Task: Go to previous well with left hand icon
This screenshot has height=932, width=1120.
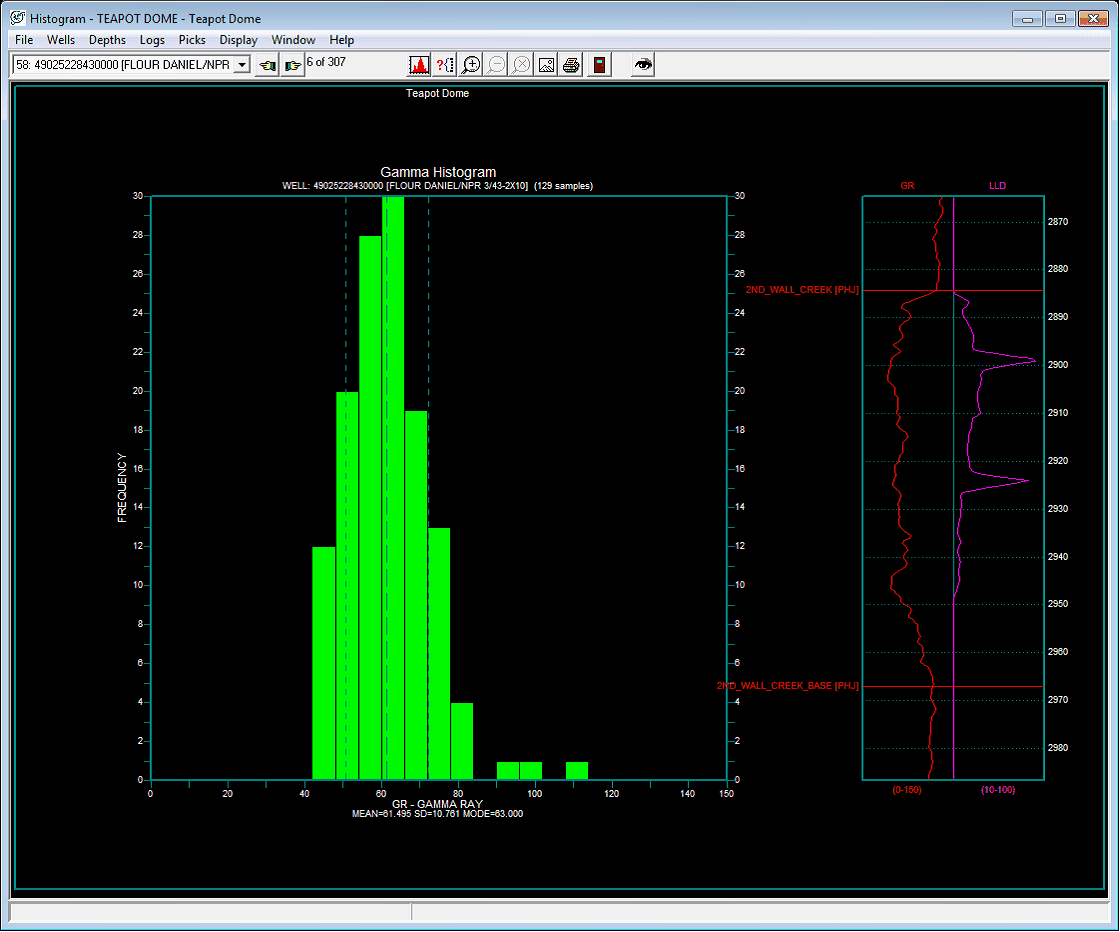Action: 267,65
